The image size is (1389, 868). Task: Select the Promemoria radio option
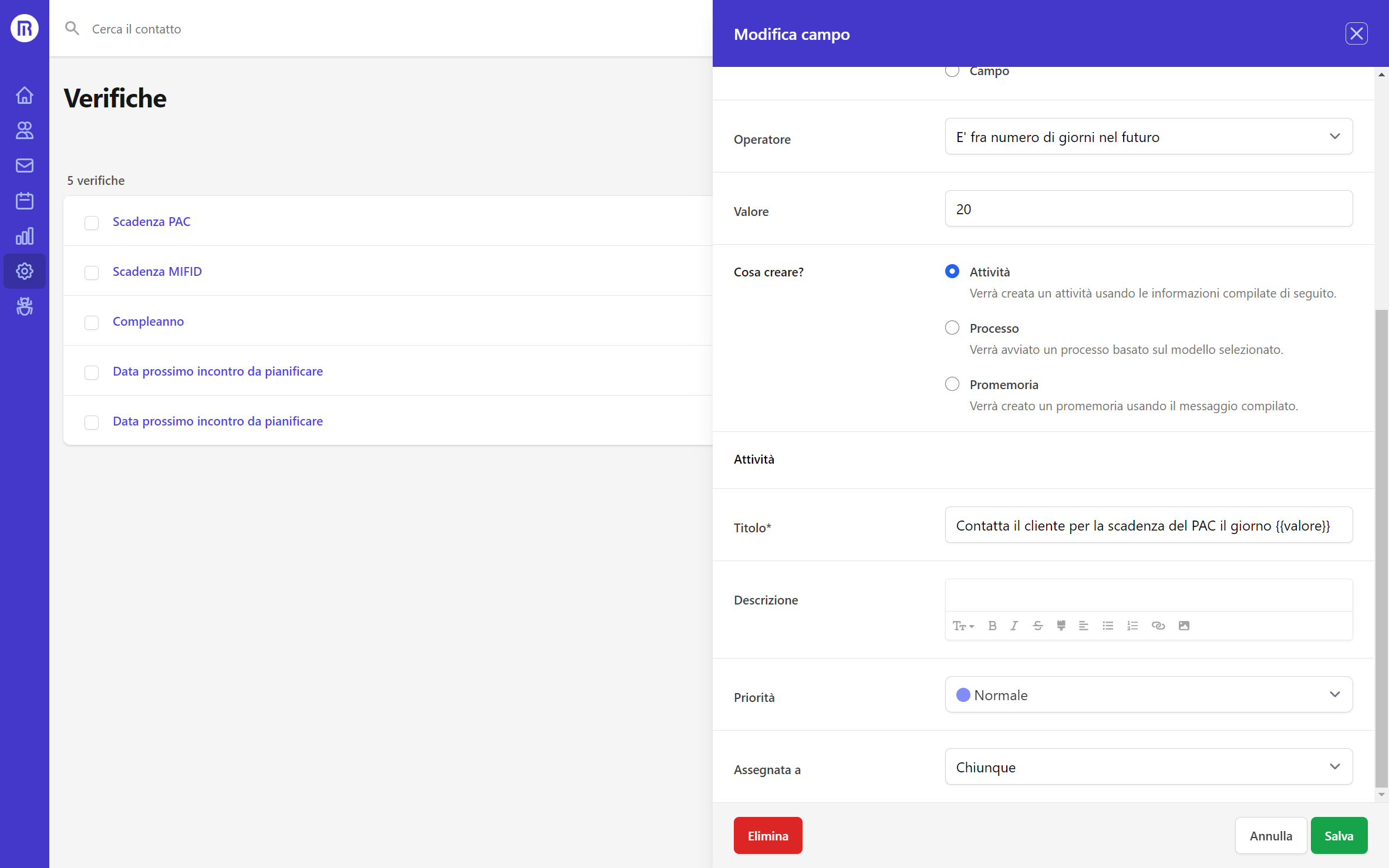point(952,384)
